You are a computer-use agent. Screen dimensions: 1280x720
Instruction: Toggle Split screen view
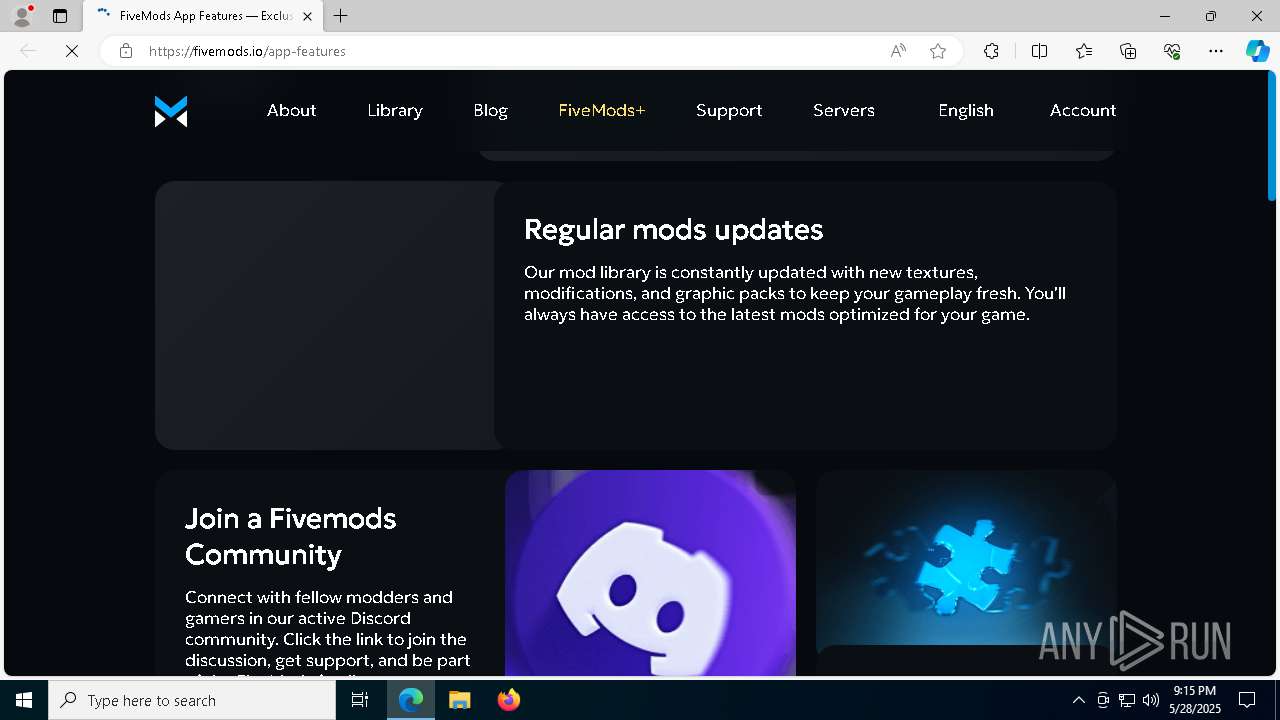(1039, 51)
